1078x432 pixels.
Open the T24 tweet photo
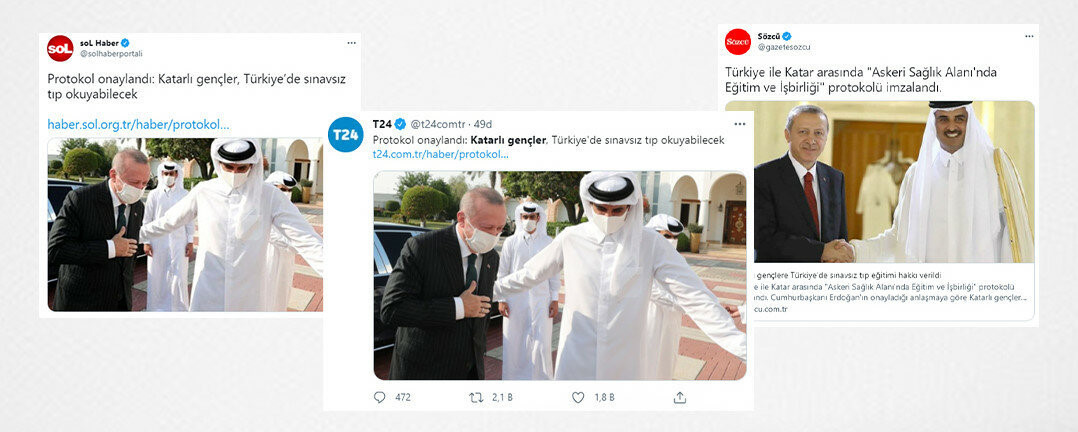pos(560,275)
